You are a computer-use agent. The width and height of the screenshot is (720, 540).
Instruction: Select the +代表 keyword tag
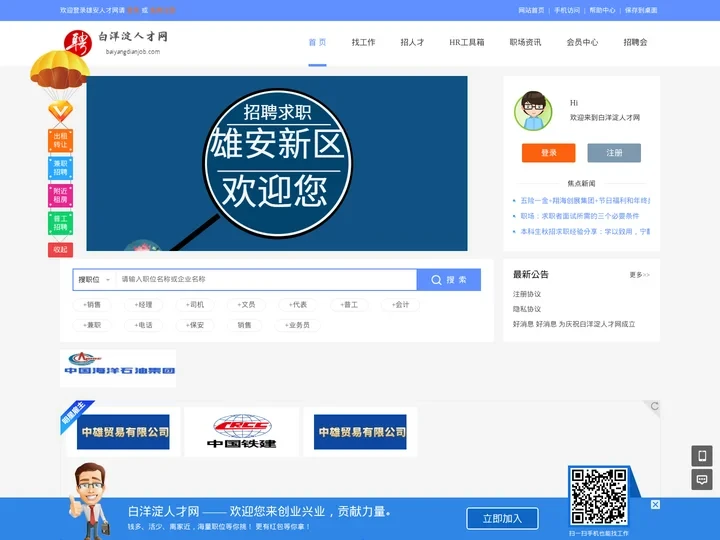pos(298,304)
